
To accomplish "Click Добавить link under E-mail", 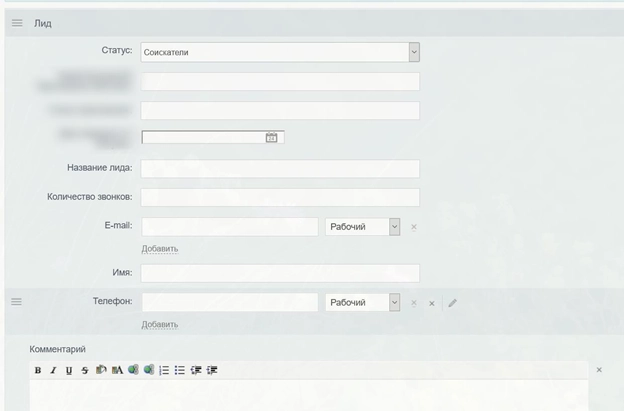I will click(x=159, y=248).
